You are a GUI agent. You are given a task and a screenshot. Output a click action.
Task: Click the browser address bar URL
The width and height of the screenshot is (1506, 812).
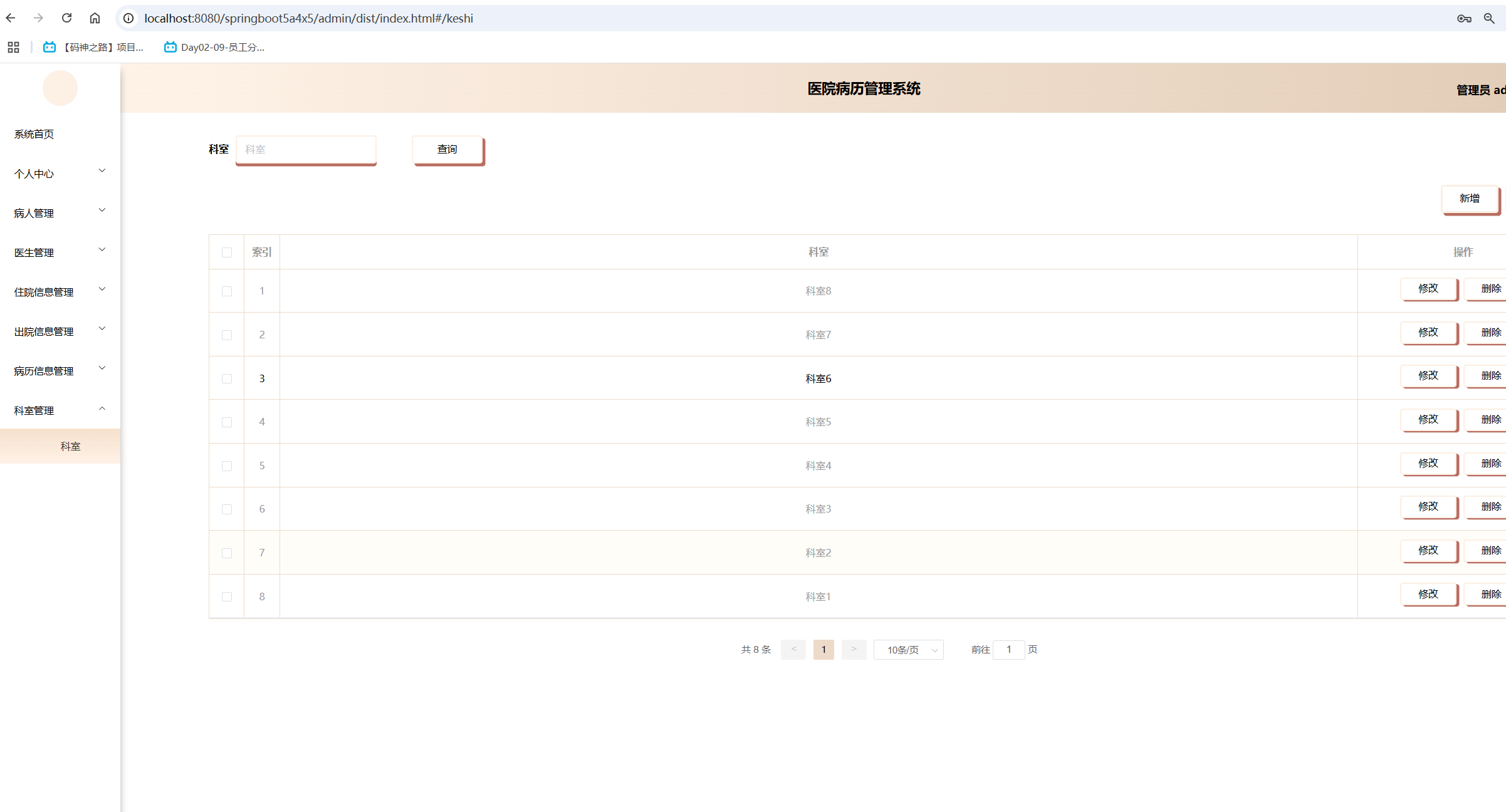point(308,18)
